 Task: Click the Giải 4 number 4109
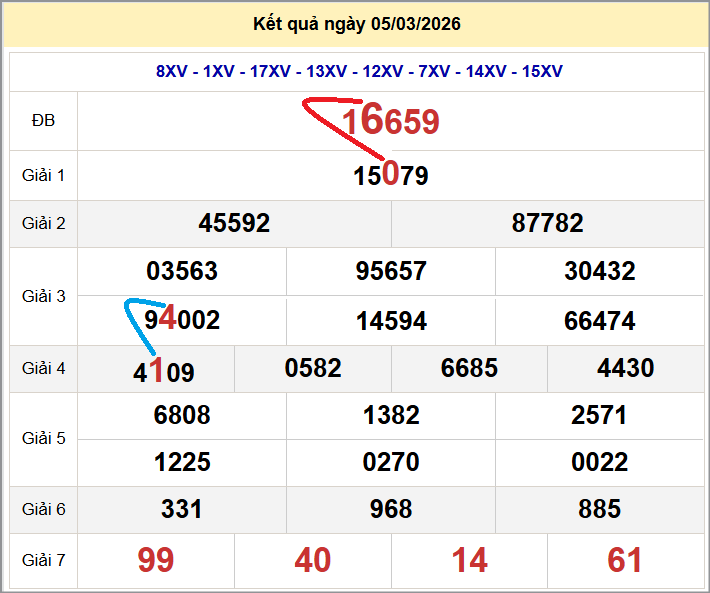(x=164, y=372)
